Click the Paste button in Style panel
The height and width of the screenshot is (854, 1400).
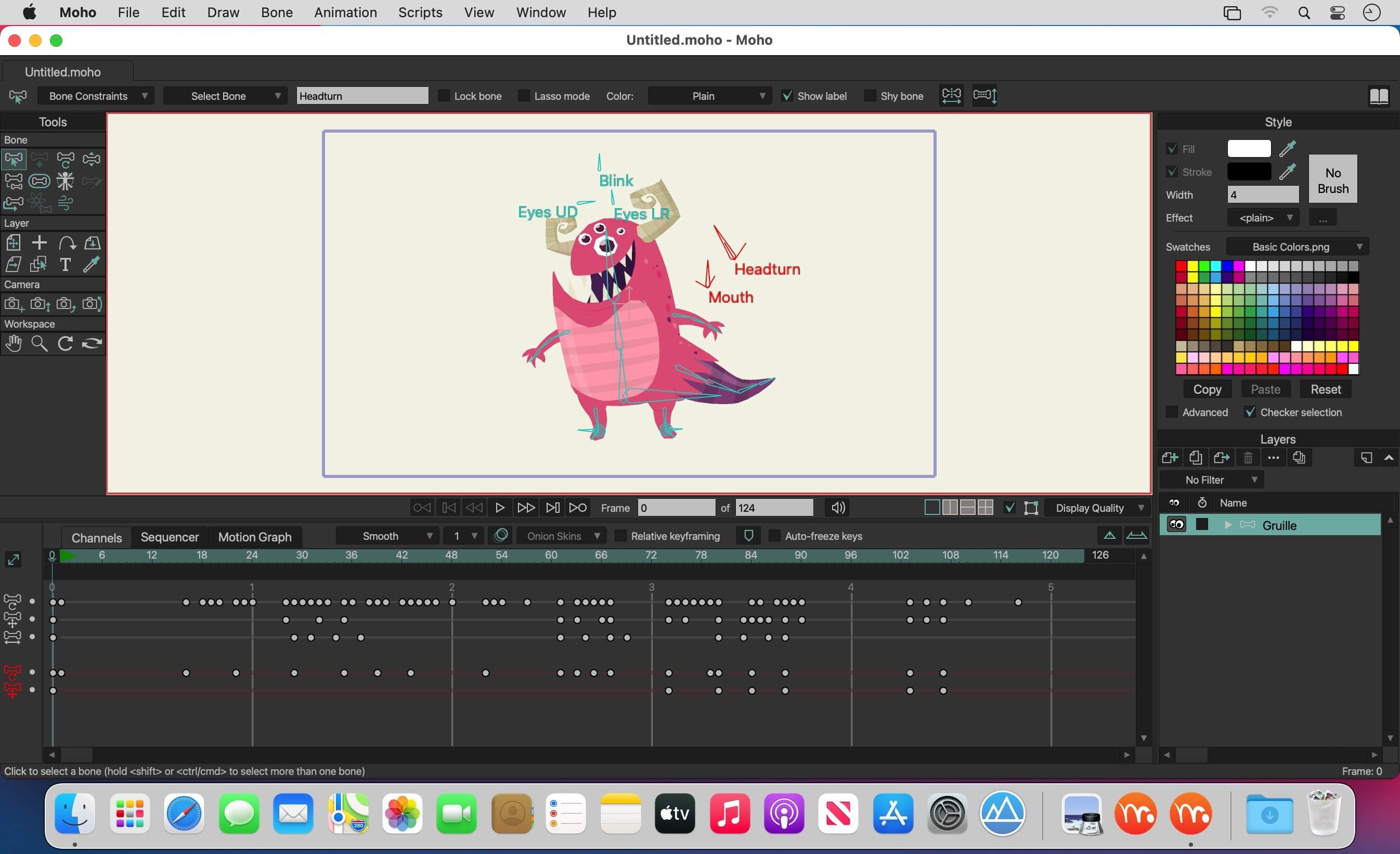[1265, 389]
